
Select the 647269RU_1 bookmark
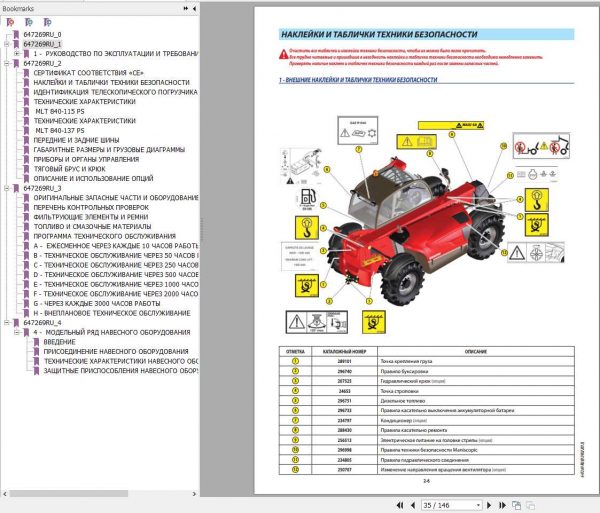[42, 44]
